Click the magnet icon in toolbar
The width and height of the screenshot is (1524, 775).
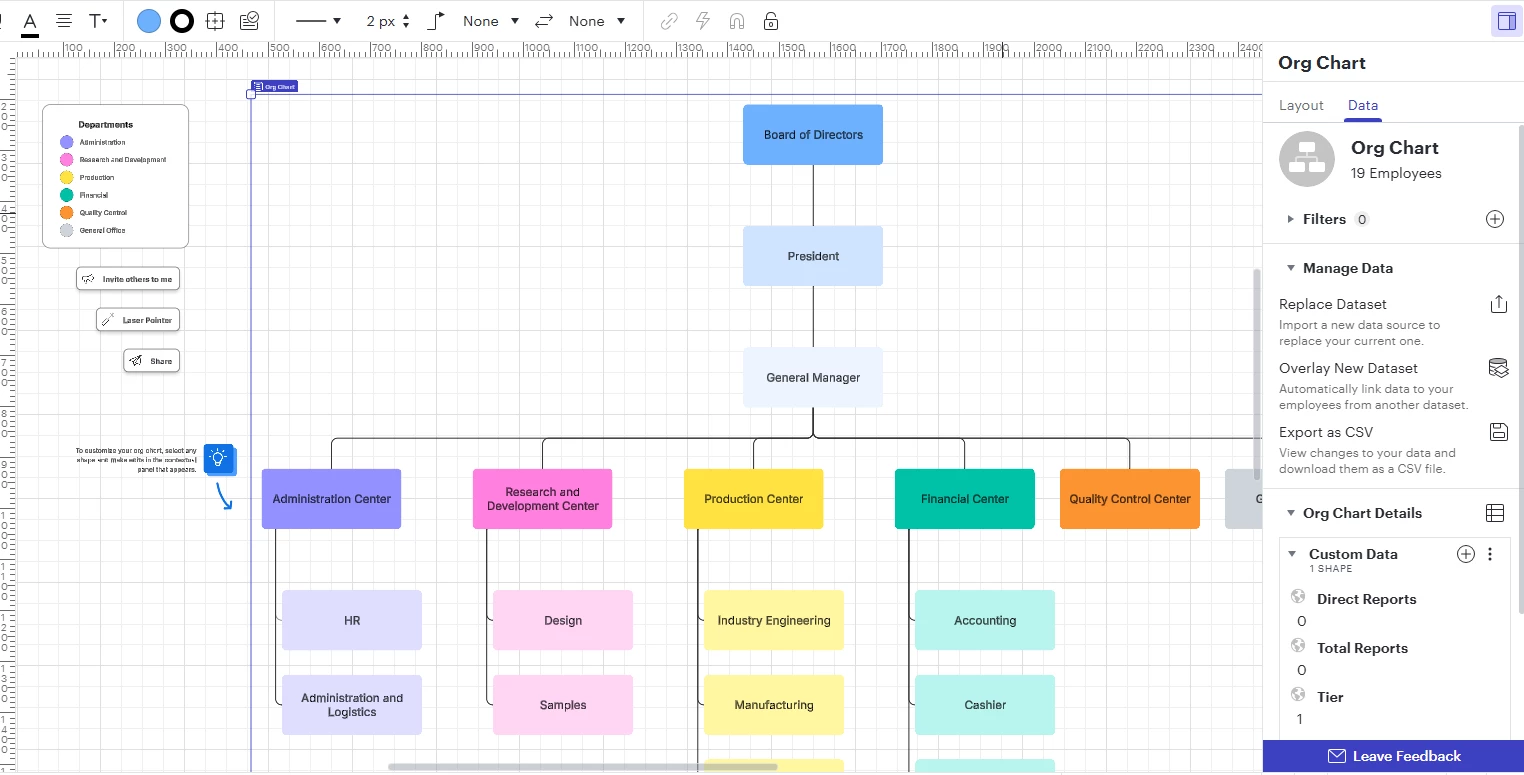(737, 21)
